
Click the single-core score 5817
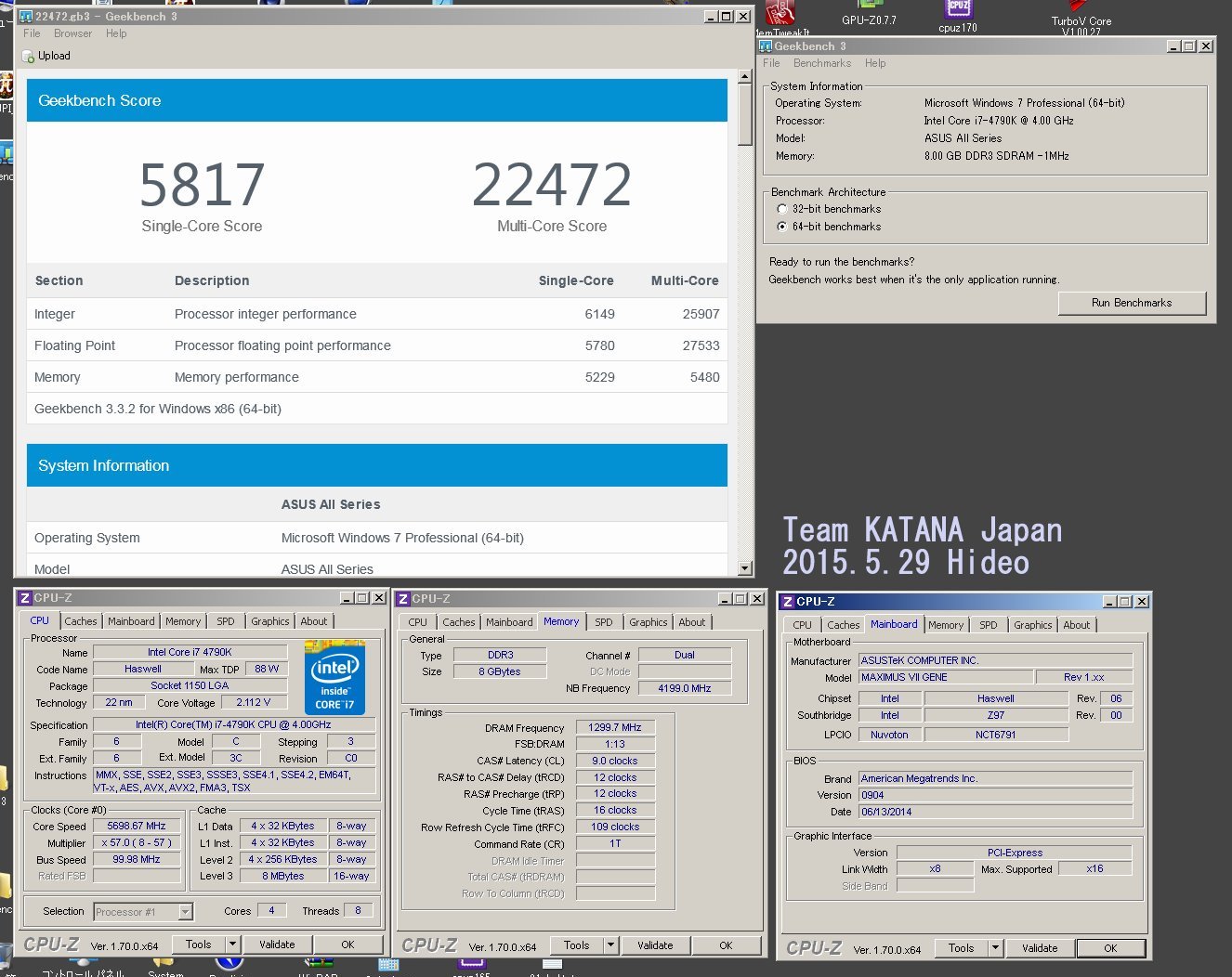point(202,185)
